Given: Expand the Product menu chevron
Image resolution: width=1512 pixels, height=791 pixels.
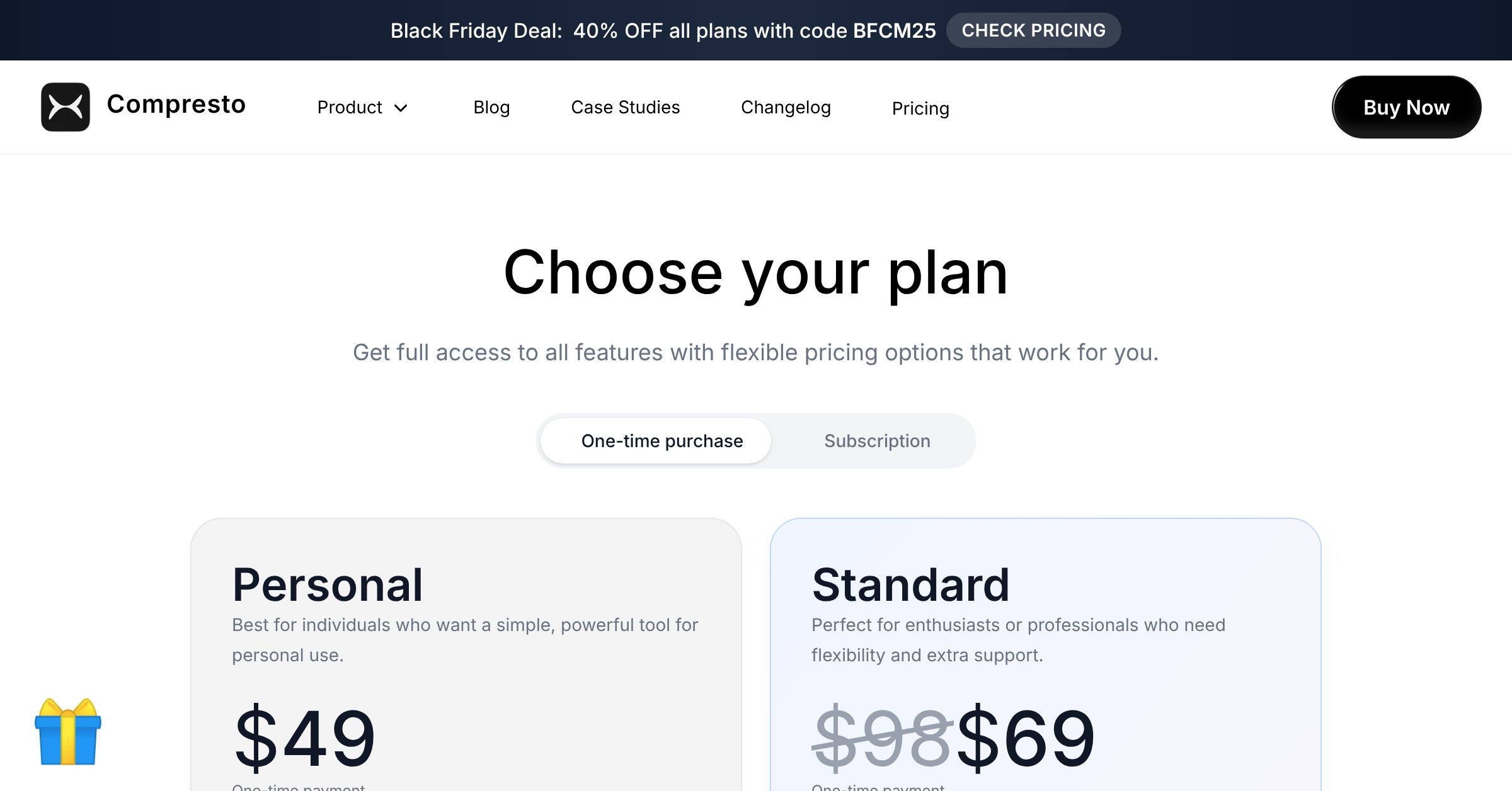Looking at the screenshot, I should pyautogui.click(x=401, y=108).
